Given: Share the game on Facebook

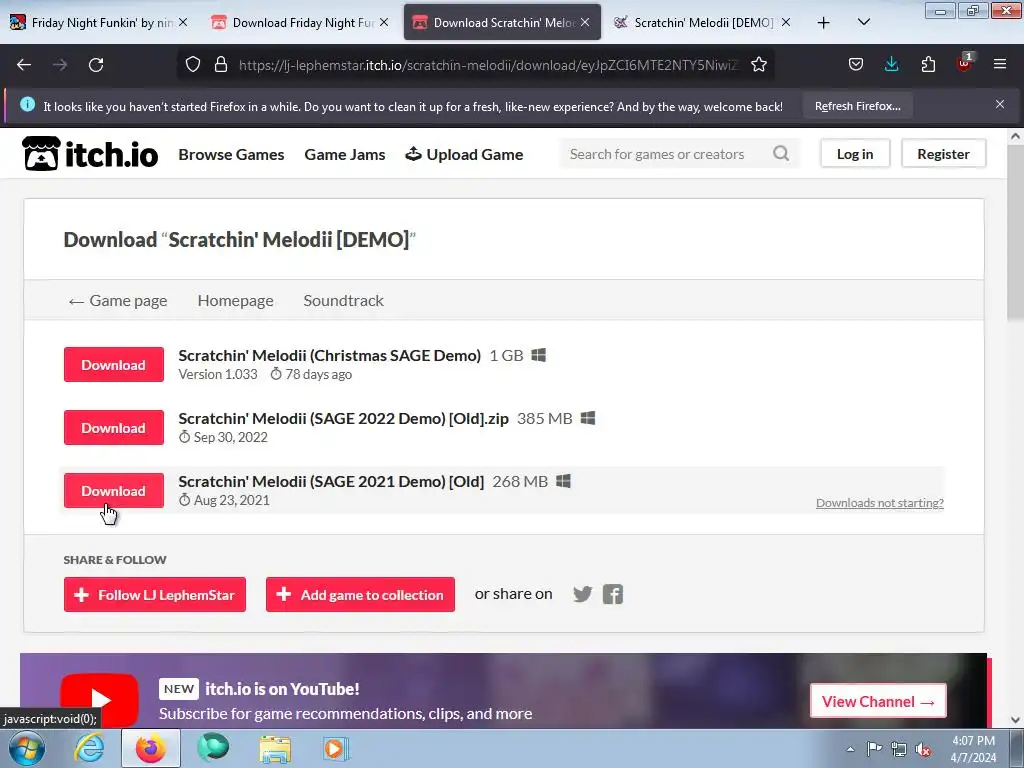Looking at the screenshot, I should (613, 594).
